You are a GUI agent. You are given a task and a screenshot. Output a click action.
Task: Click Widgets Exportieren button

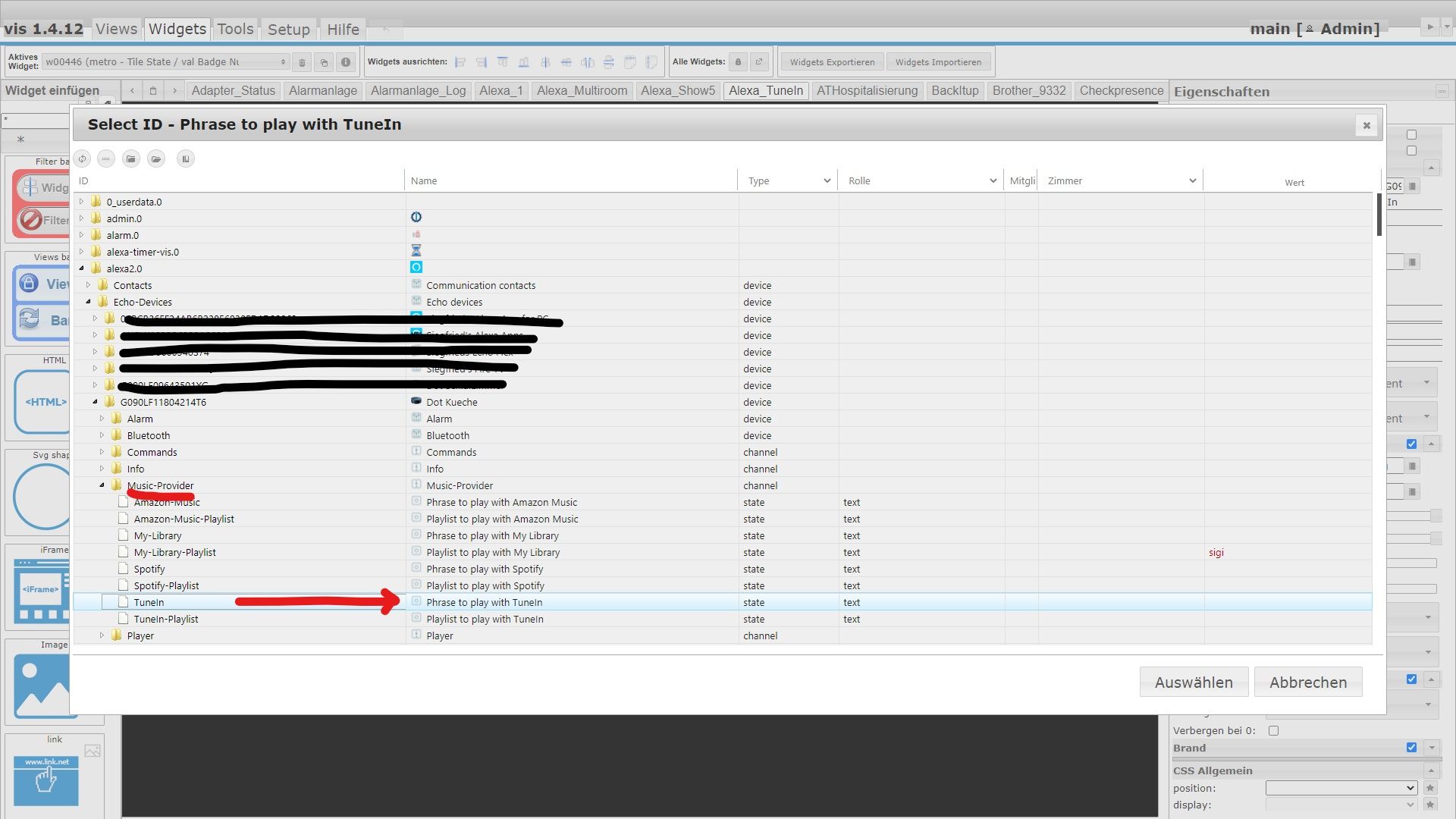[x=832, y=62]
